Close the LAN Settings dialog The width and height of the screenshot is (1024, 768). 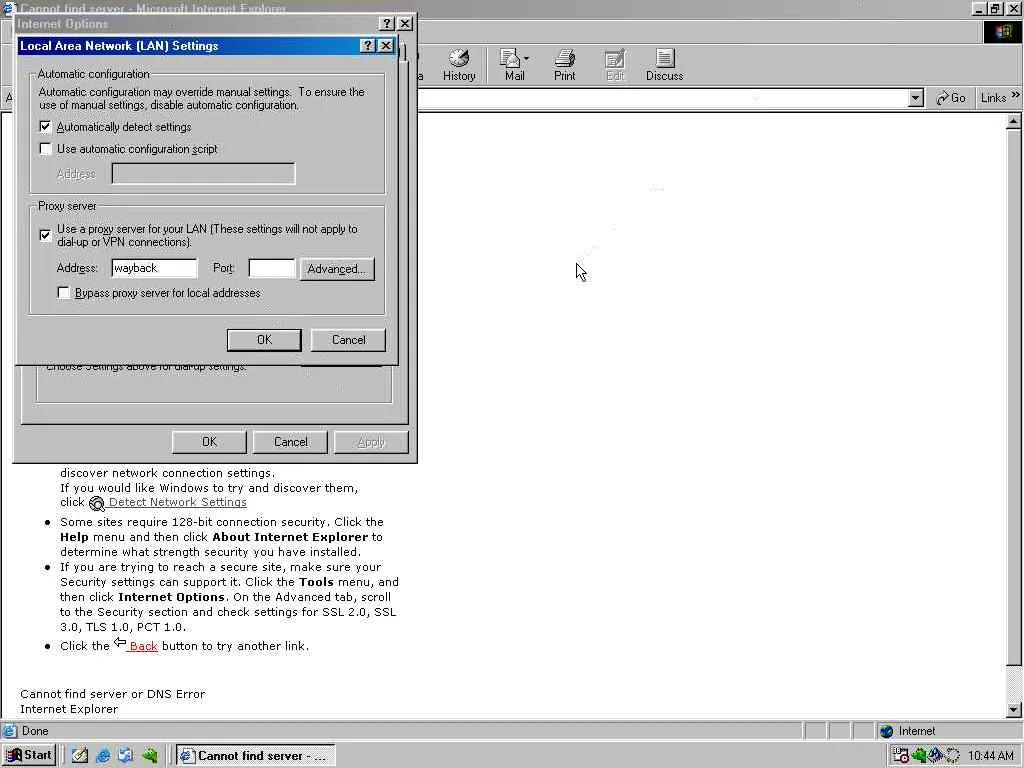[x=386, y=46]
